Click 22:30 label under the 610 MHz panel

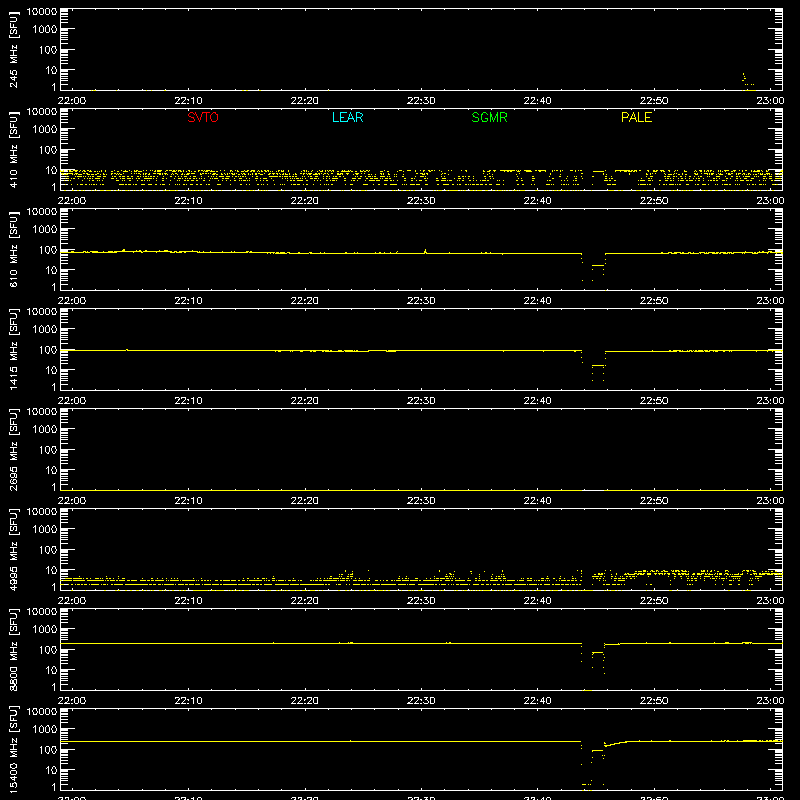pos(421,301)
